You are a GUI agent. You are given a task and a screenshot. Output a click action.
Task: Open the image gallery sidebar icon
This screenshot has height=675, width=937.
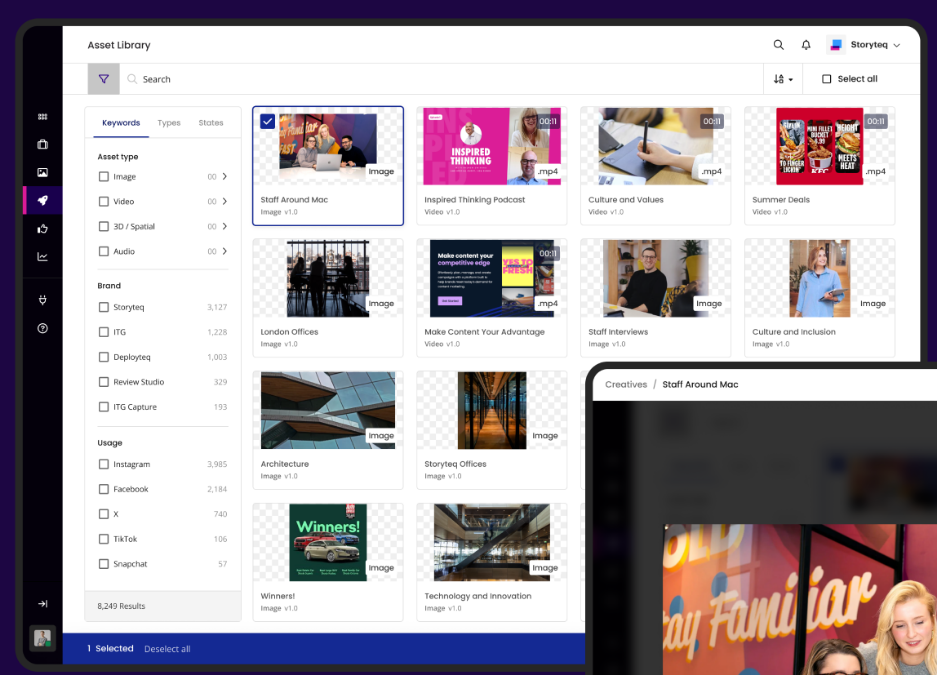click(42, 172)
